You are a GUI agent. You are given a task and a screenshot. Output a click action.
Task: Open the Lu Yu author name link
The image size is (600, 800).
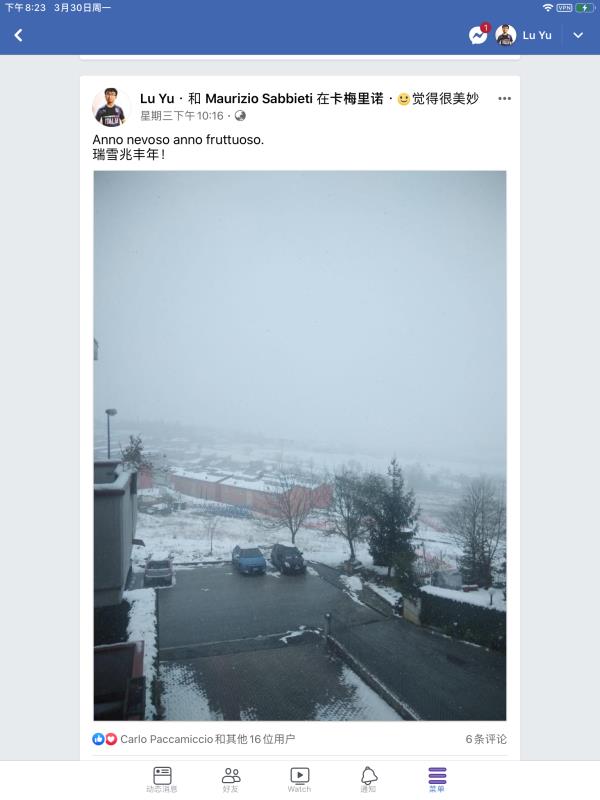(x=157, y=98)
